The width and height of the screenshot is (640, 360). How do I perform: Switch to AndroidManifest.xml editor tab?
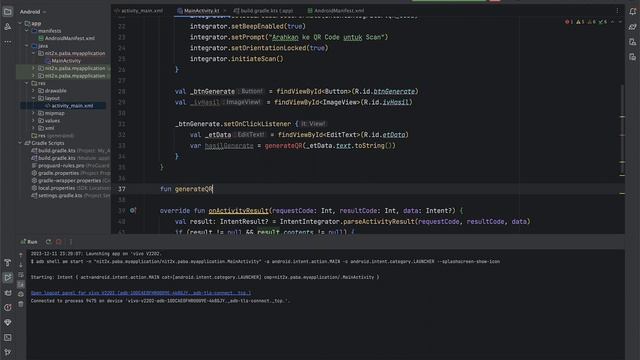335,11
